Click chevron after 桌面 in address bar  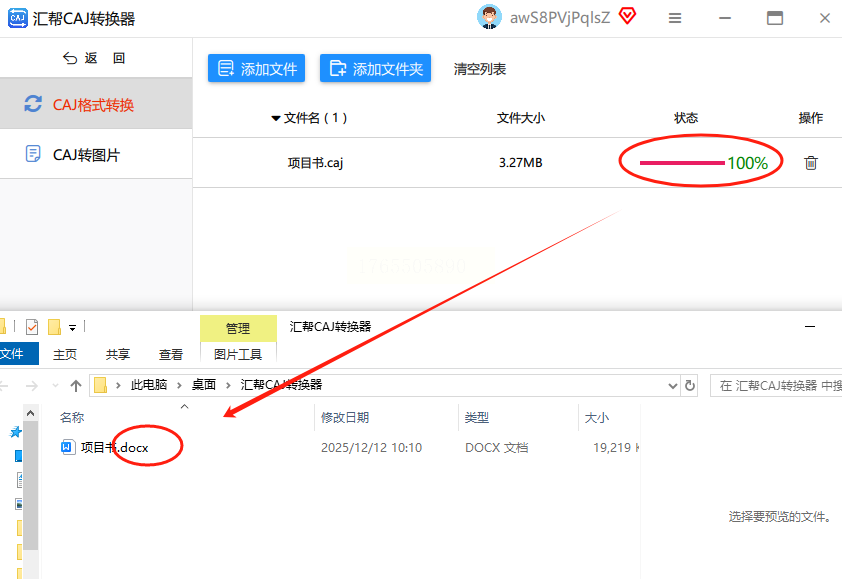[228, 385]
